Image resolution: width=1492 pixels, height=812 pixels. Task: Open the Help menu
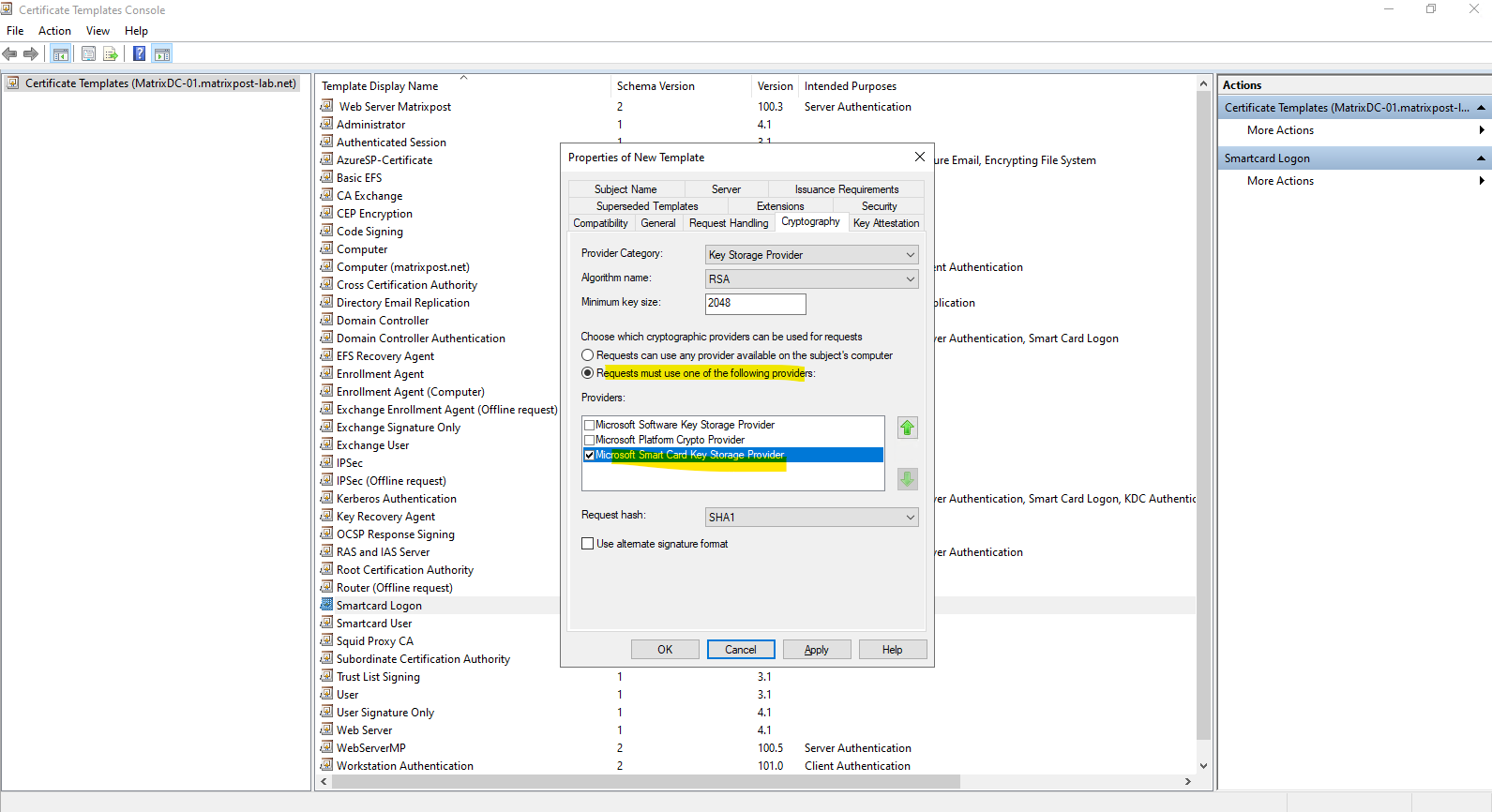[x=136, y=31]
